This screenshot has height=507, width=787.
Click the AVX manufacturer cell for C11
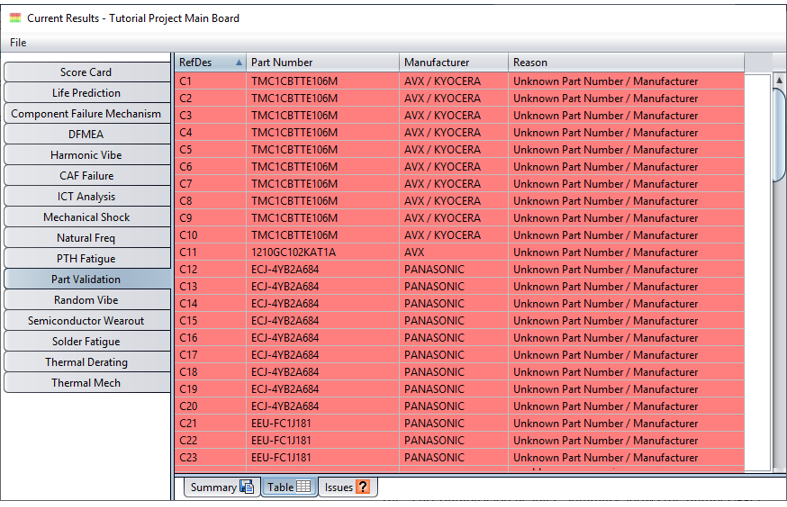(454, 252)
